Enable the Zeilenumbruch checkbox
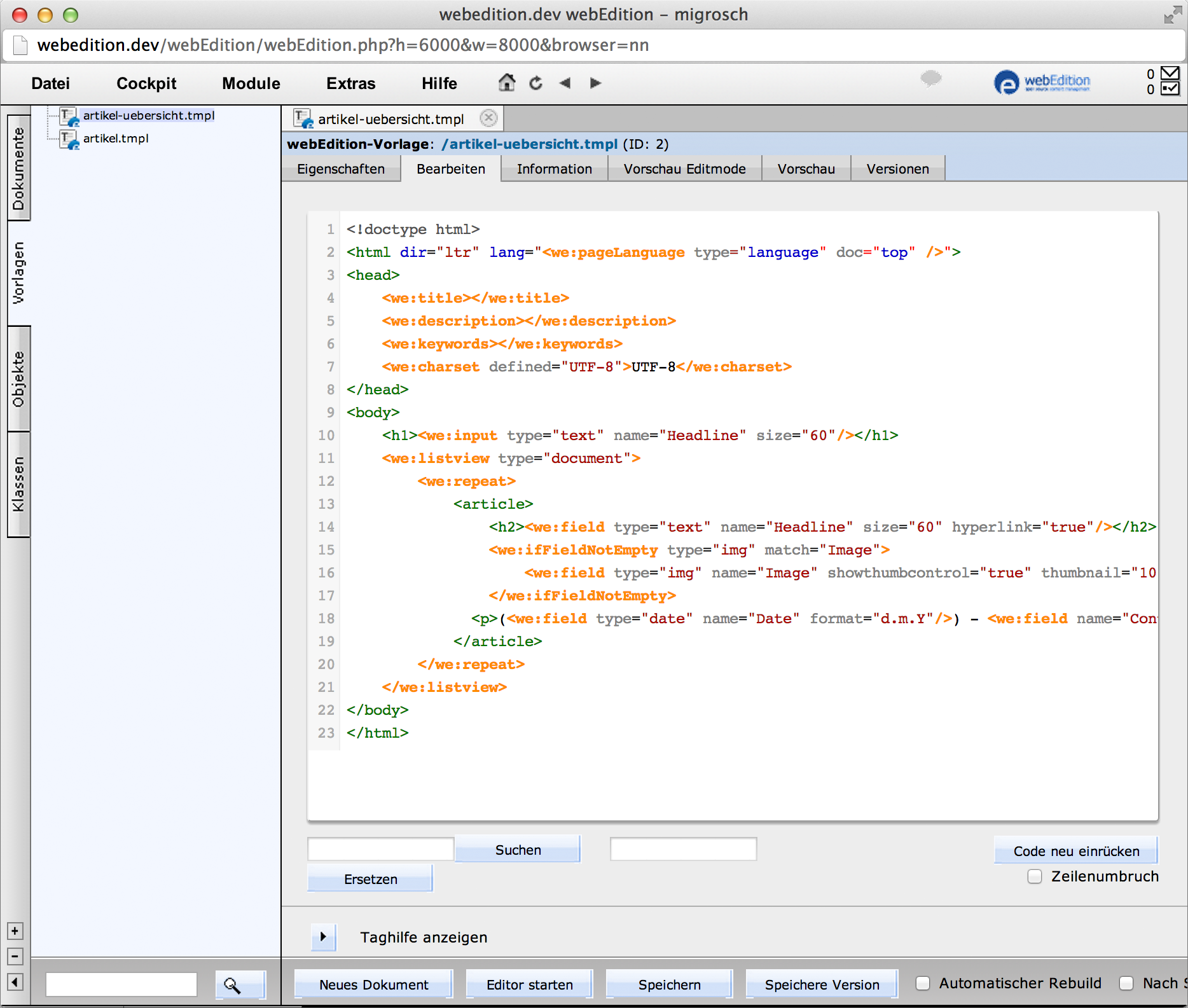1188x1008 pixels. [1035, 876]
